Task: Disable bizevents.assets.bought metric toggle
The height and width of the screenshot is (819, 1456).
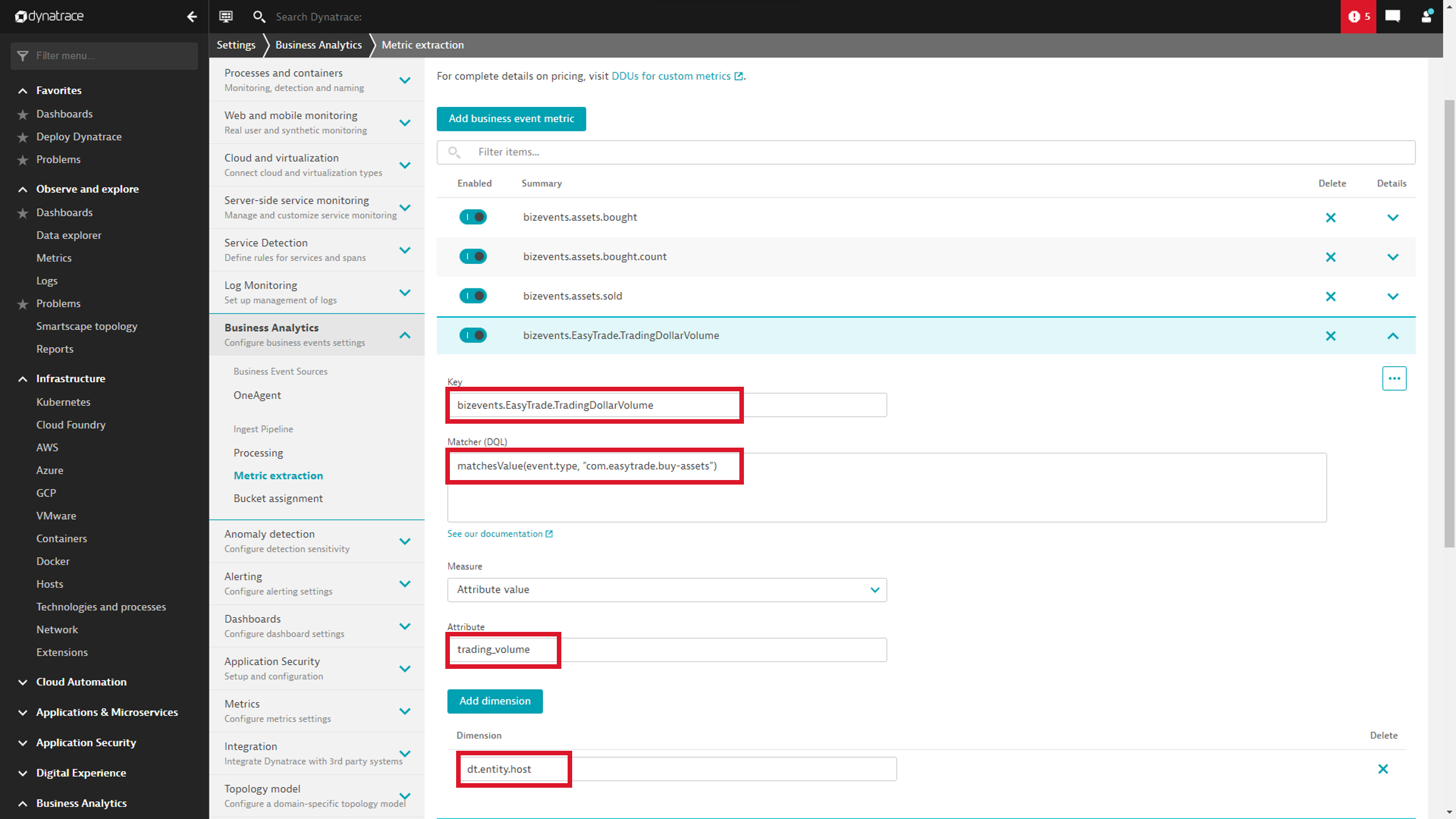Action: pyautogui.click(x=473, y=217)
